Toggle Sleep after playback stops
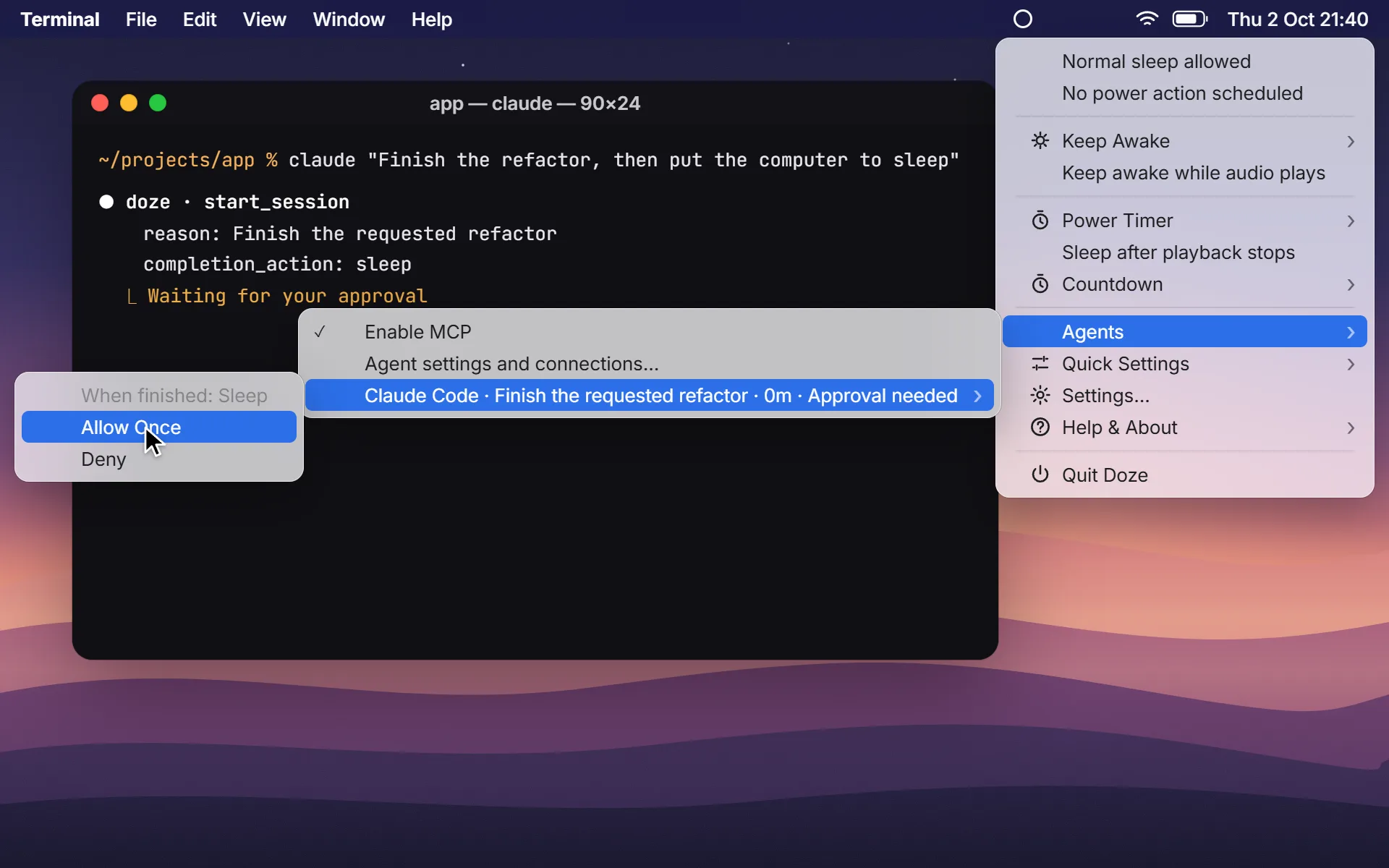The image size is (1389, 868). [1185, 252]
